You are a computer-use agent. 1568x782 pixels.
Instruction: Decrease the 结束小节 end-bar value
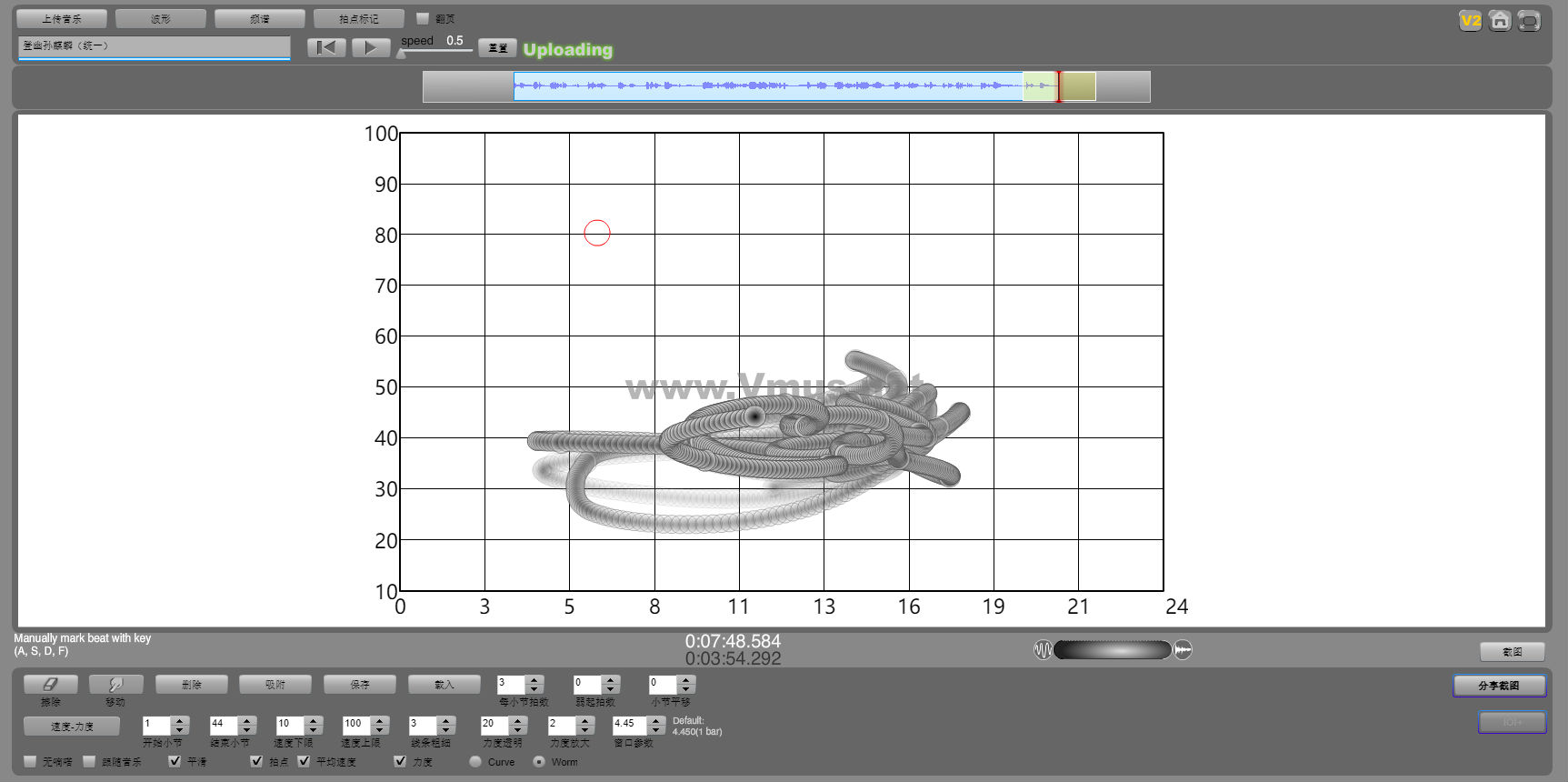tap(246, 730)
